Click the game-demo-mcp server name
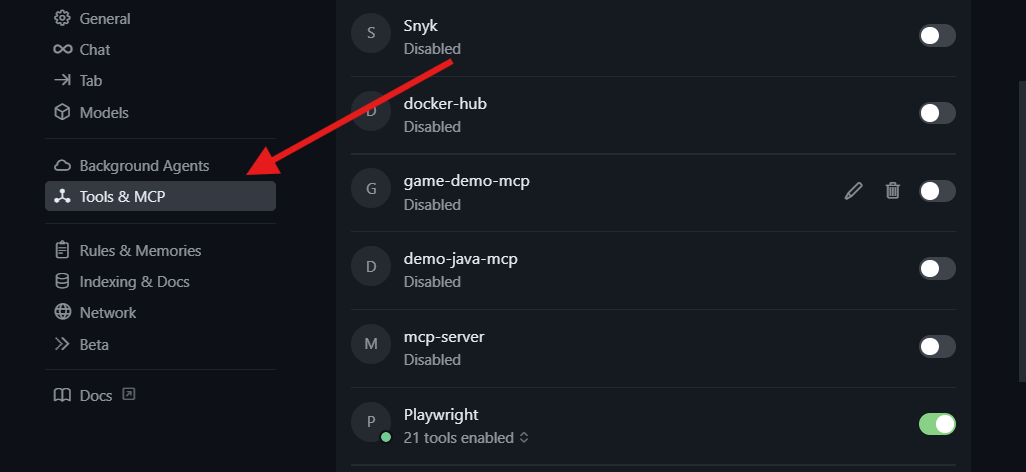The width and height of the screenshot is (1026, 472). [466, 181]
